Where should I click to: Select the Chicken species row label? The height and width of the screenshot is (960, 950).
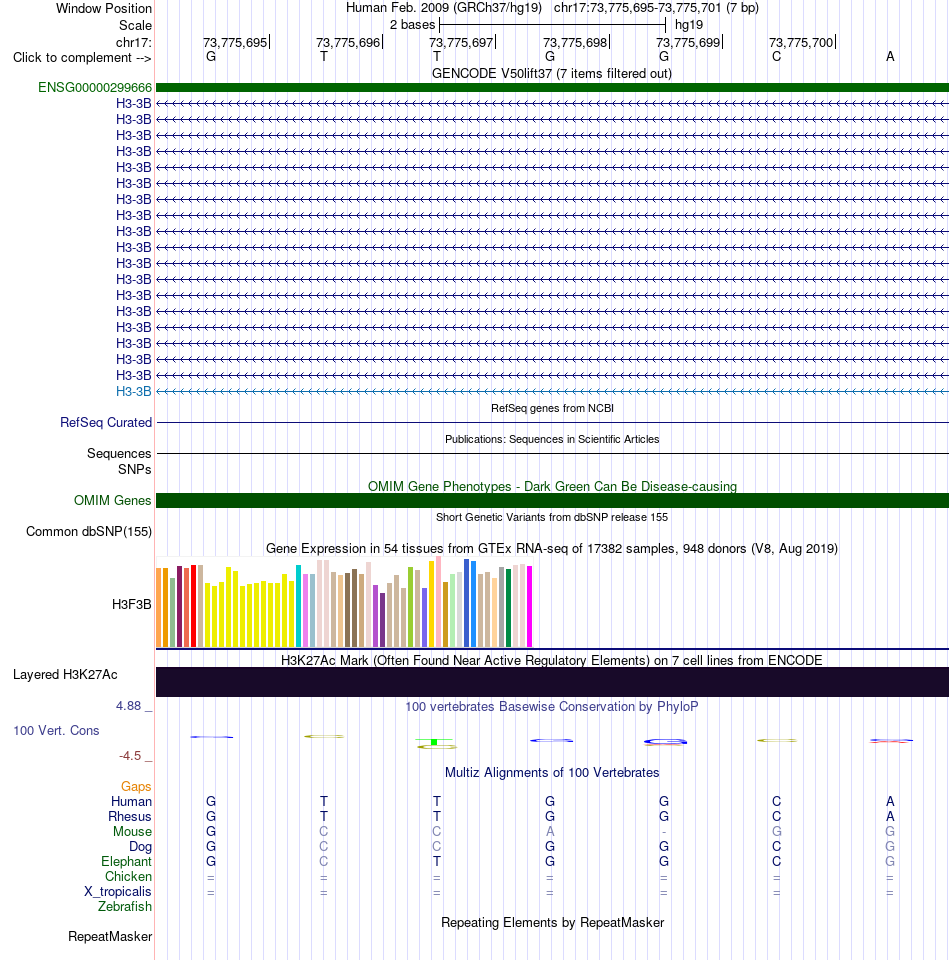tap(128, 876)
